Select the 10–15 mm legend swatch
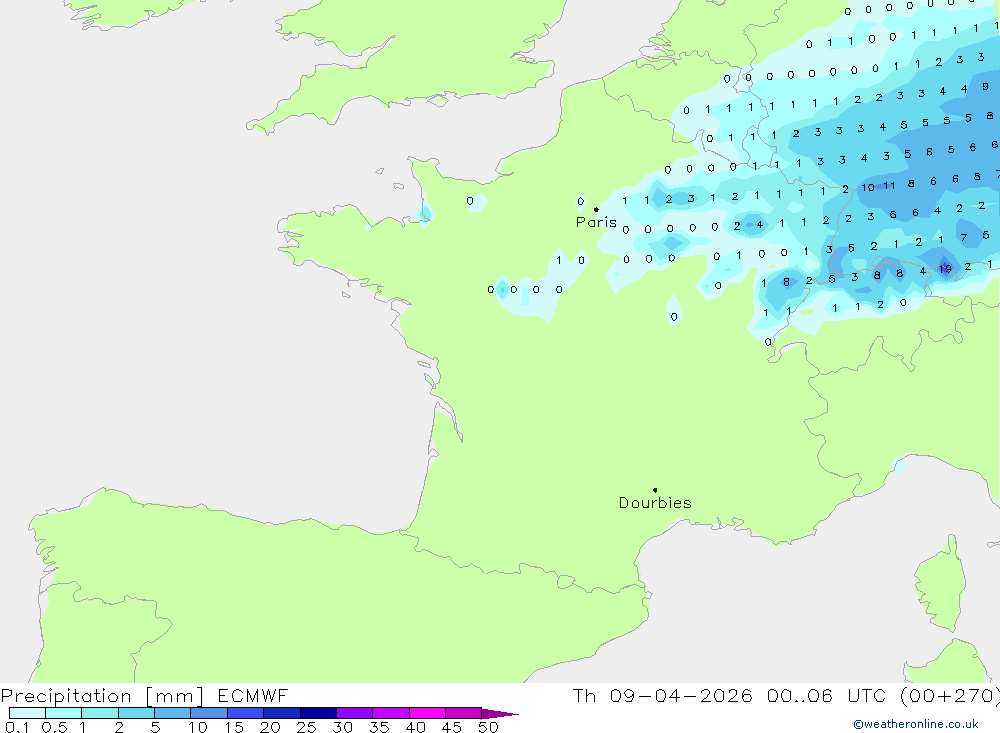Screen dimensions: 1000x733 pyautogui.click(x=209, y=713)
